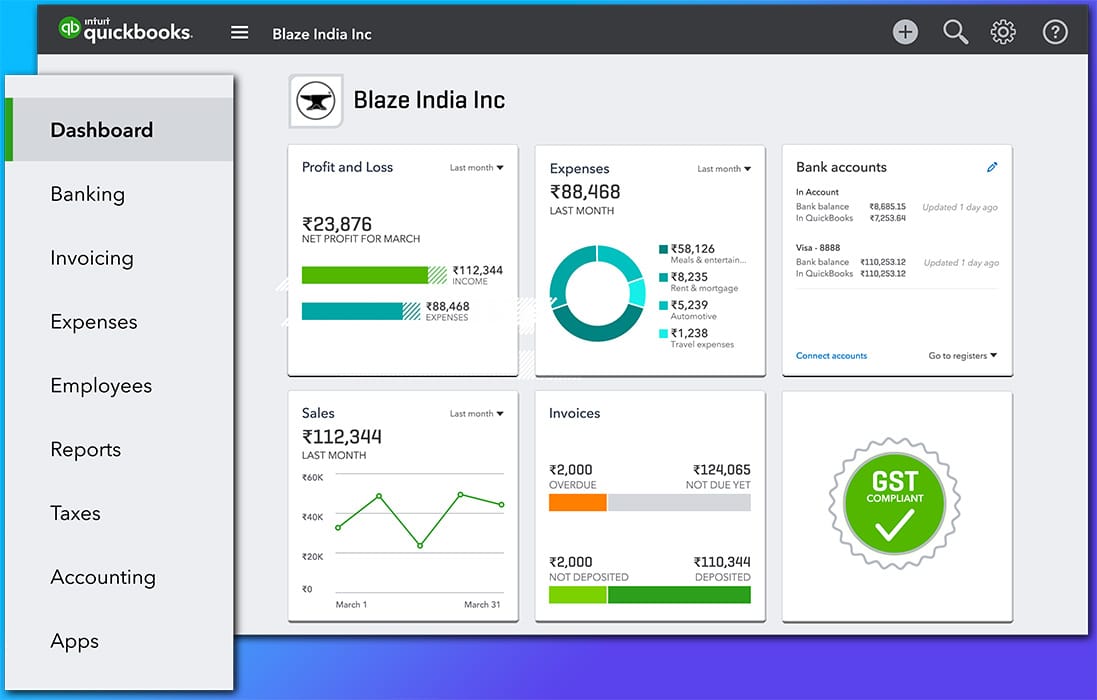
Task: Open the Reports section
Action: point(85,449)
